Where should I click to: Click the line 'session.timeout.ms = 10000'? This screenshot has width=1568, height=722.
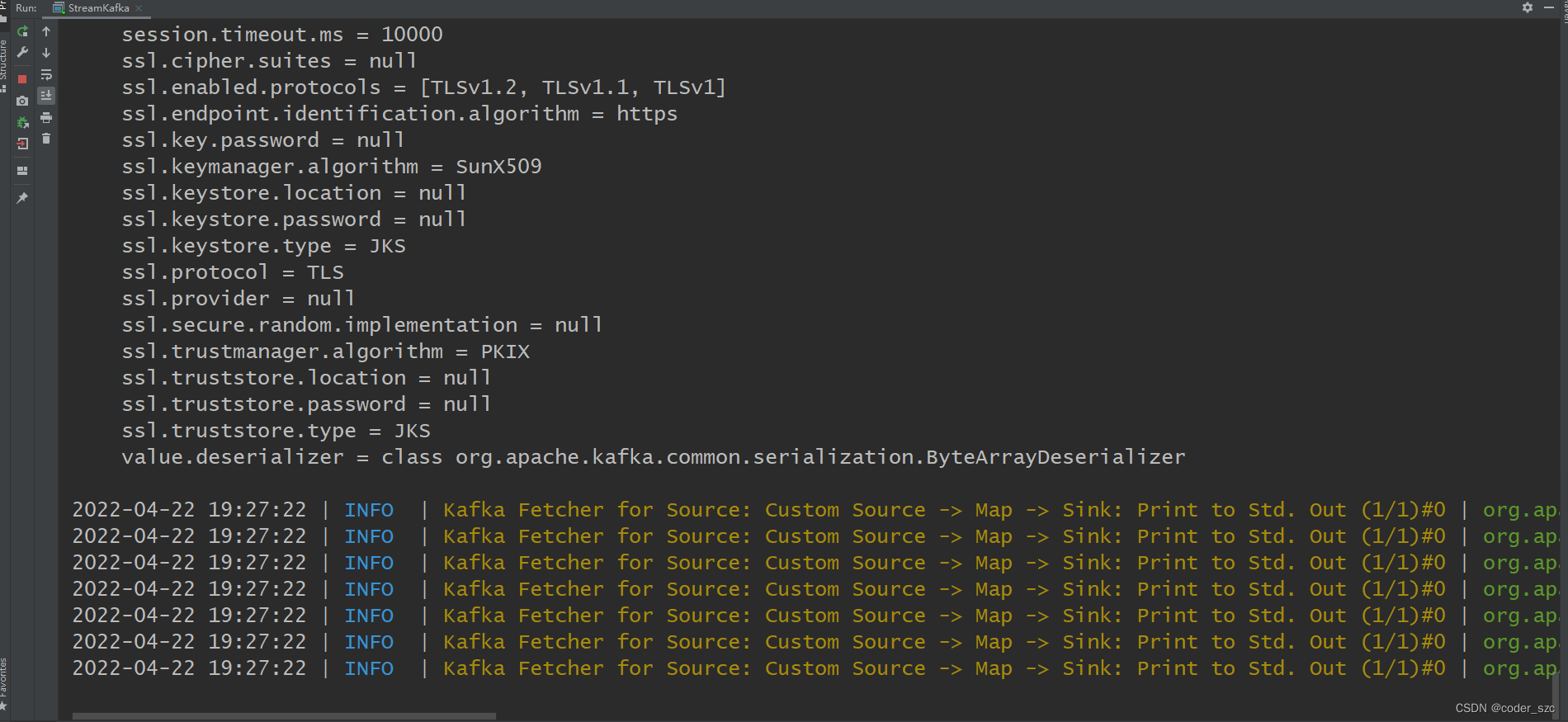(282, 35)
